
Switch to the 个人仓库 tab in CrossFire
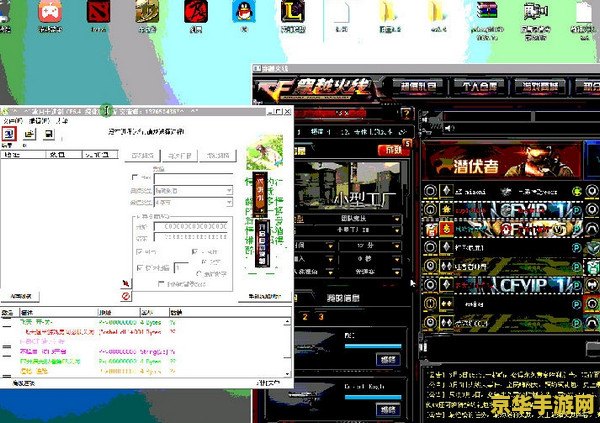[x=479, y=86]
